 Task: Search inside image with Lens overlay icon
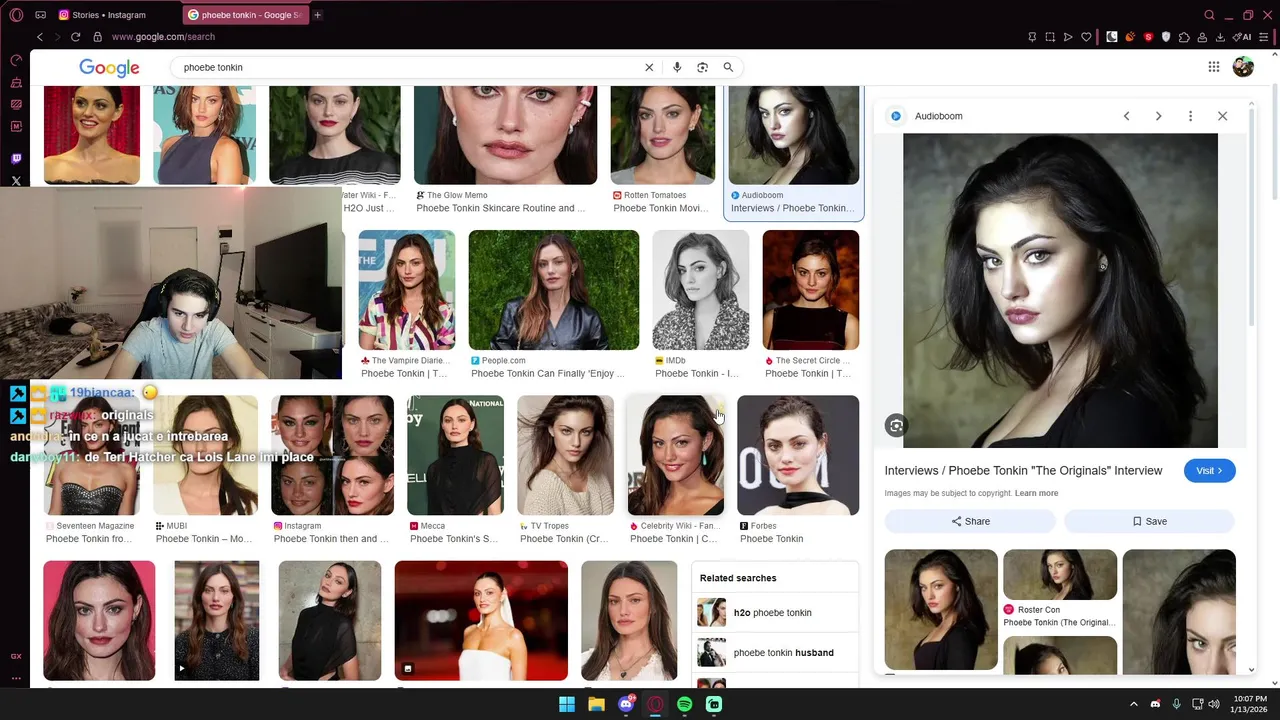pos(896,426)
